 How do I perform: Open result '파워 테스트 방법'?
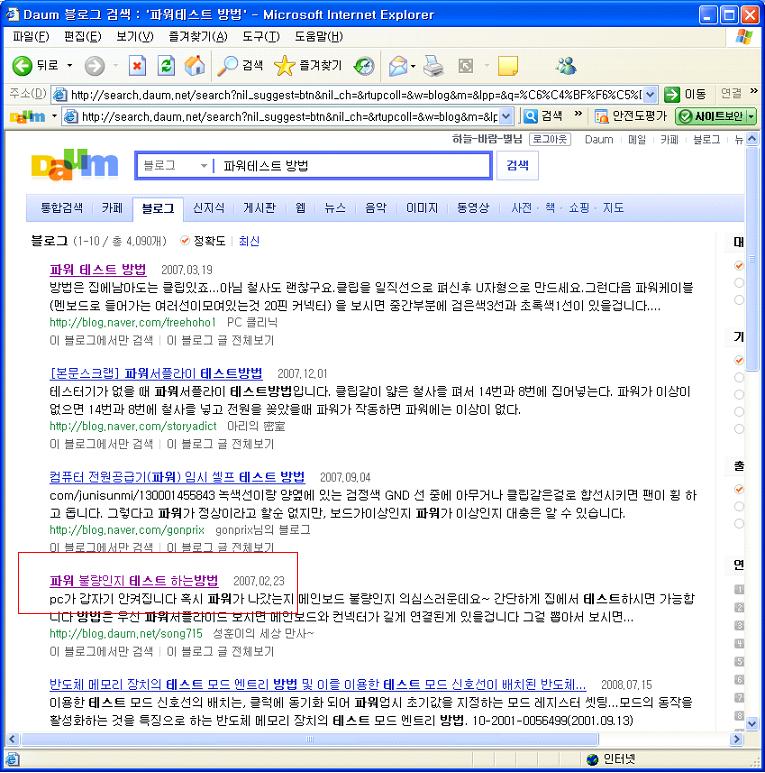pos(98,269)
